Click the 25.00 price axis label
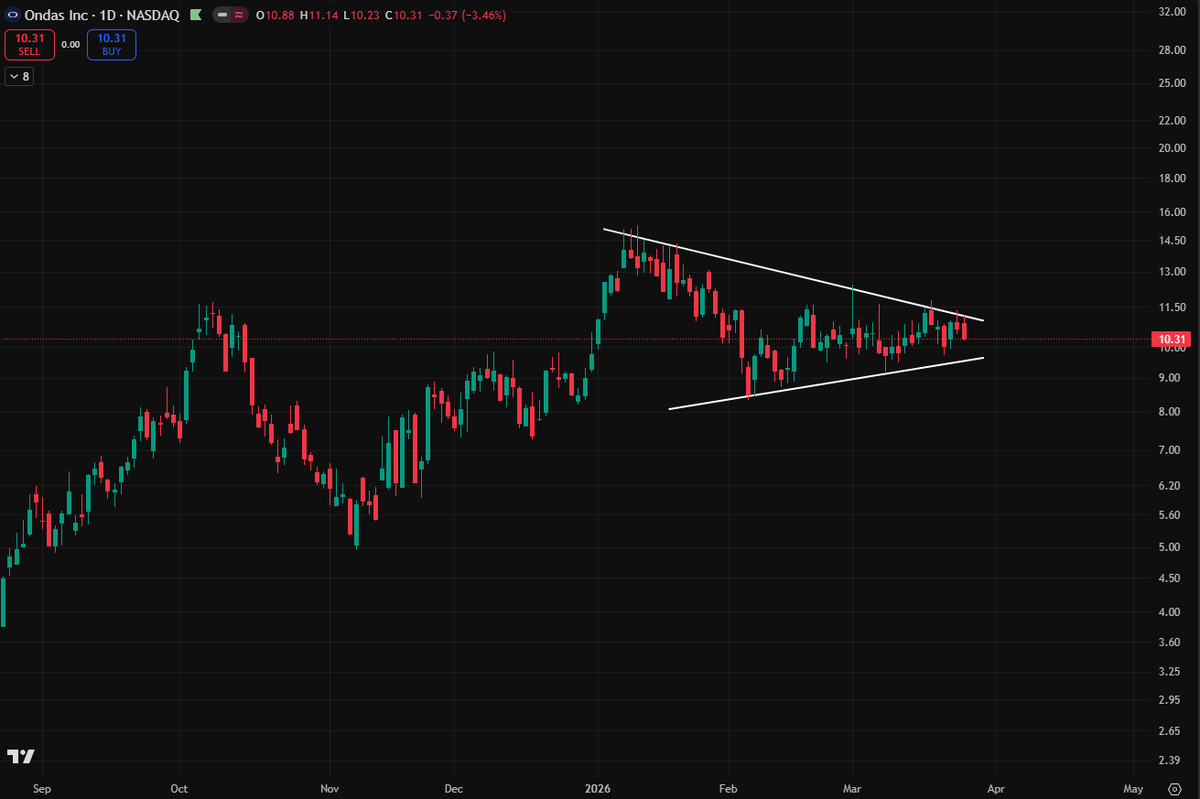 coord(1172,82)
